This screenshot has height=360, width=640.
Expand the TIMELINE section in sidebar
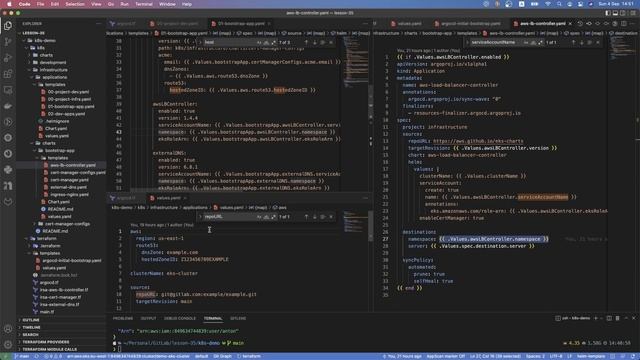pos(61,327)
